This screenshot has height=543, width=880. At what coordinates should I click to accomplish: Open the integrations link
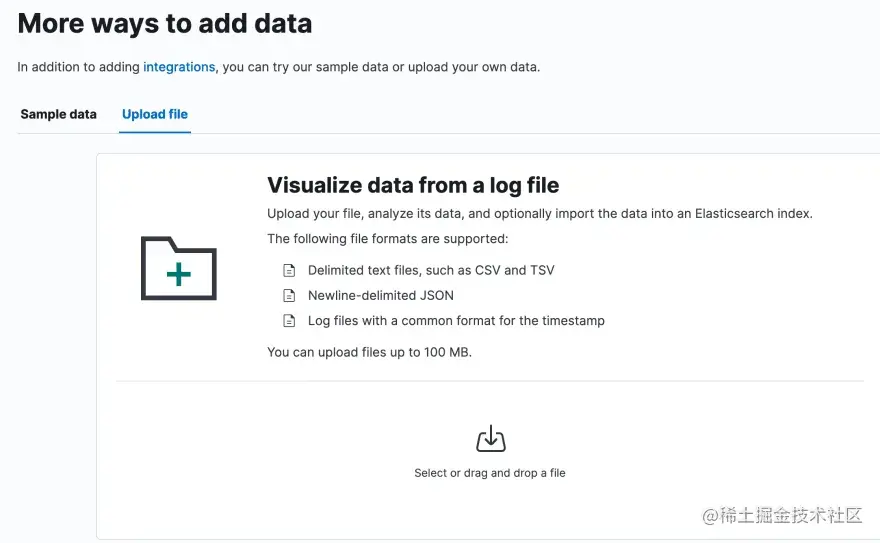point(179,67)
